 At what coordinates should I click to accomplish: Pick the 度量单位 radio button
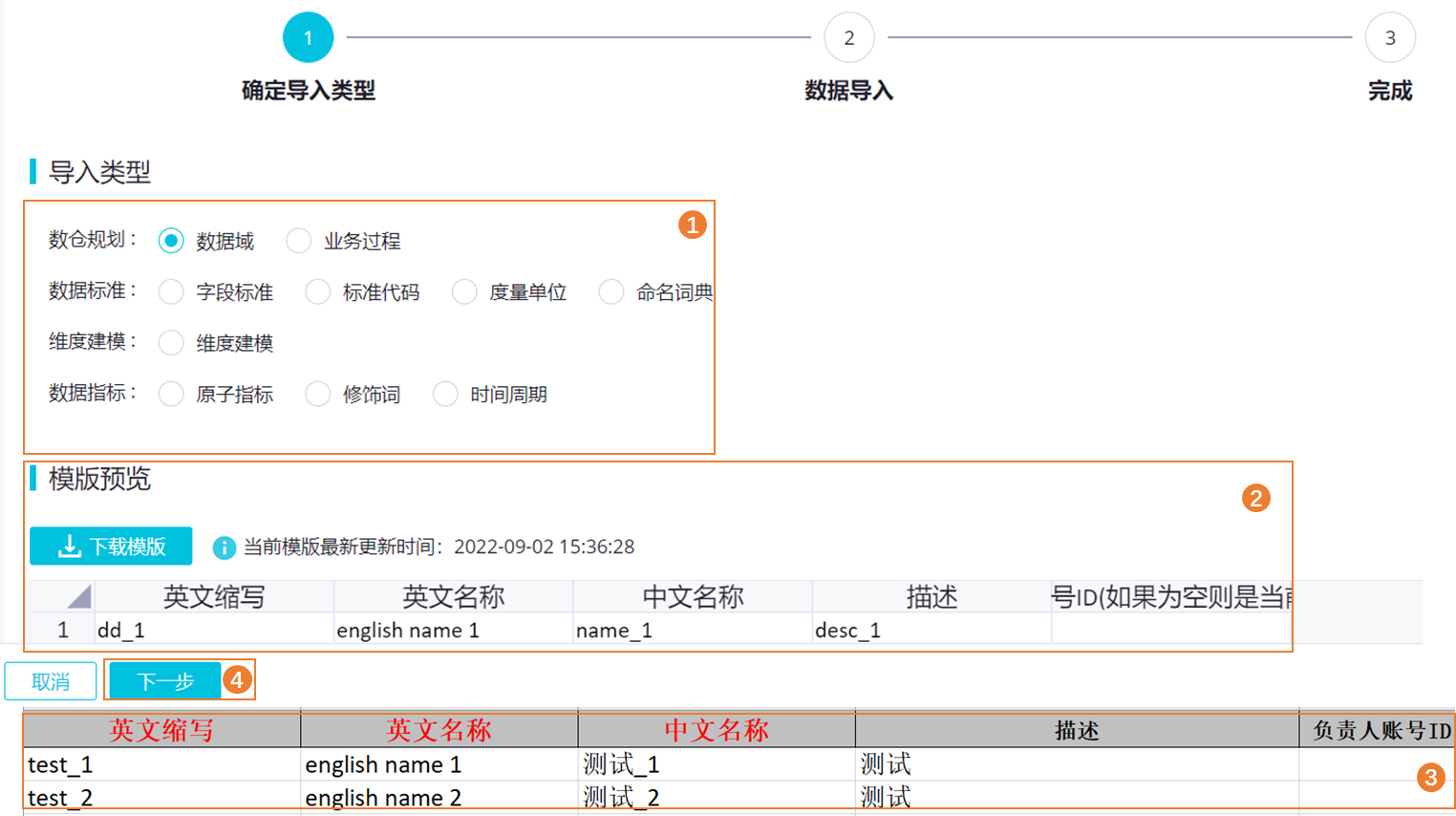tap(464, 291)
